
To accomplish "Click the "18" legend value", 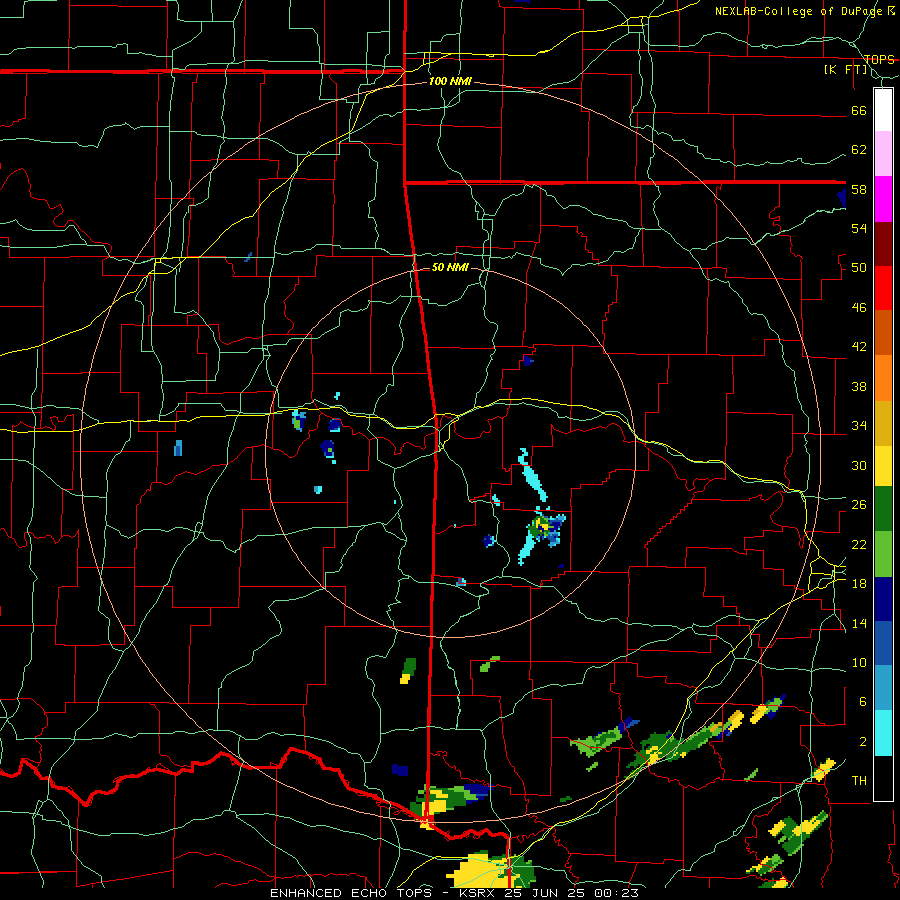I will [x=859, y=584].
